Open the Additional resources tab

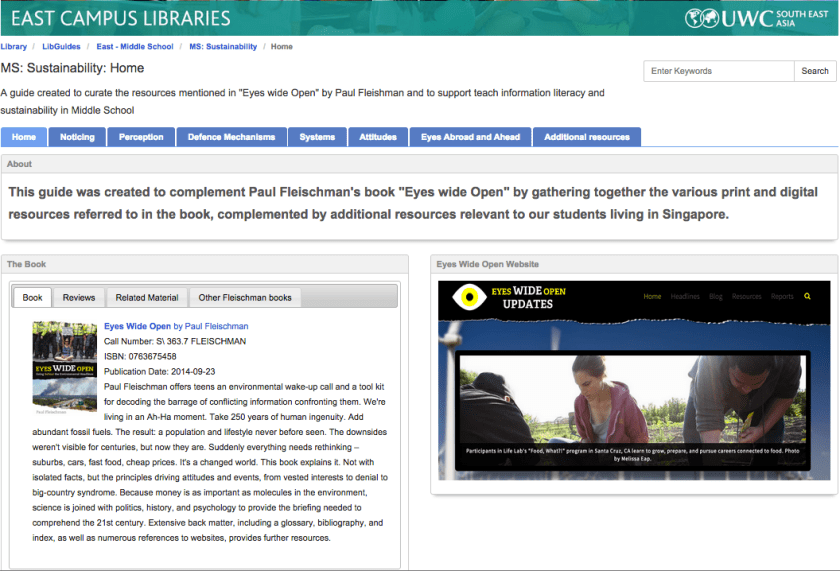587,137
